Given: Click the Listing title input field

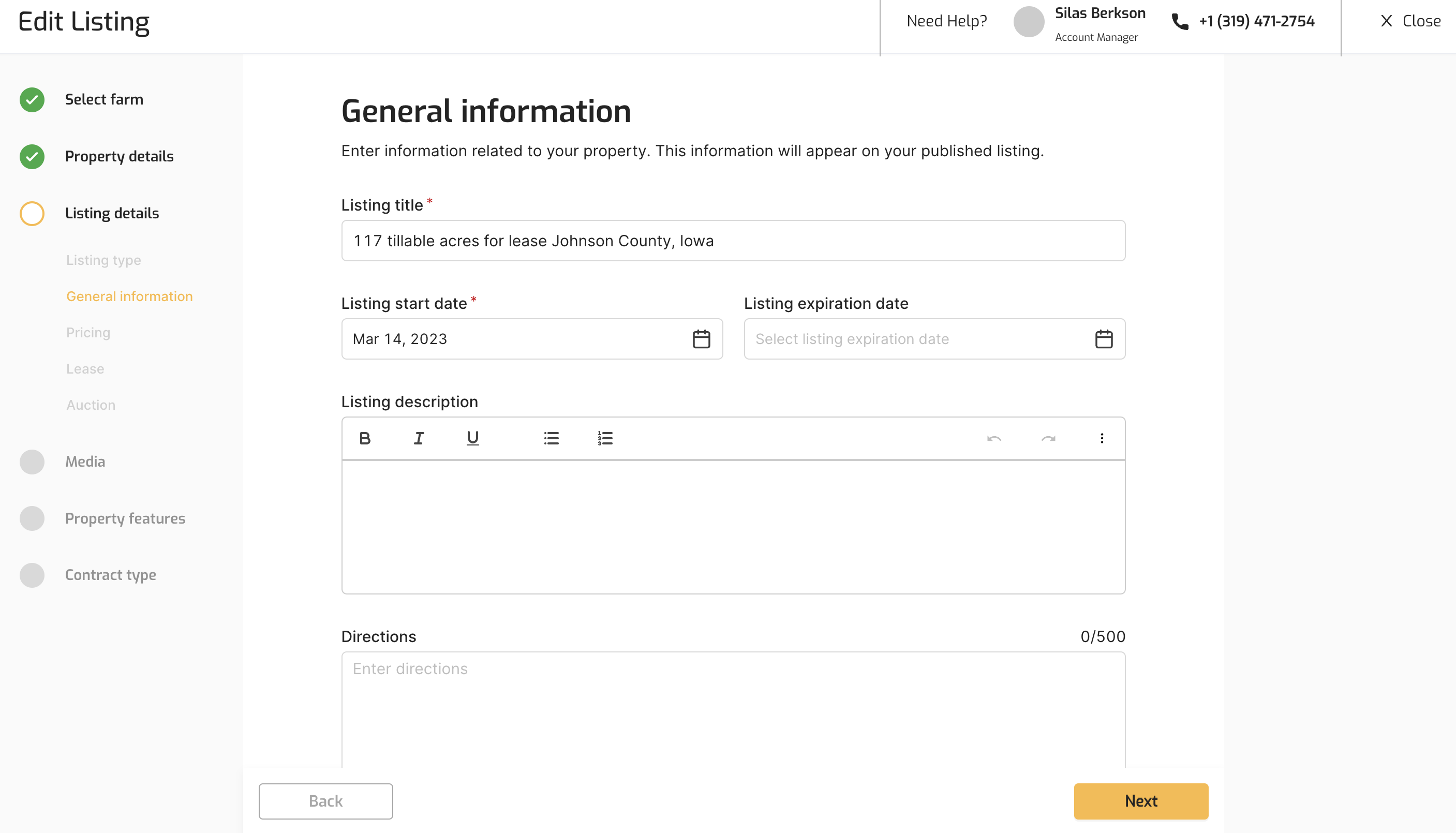Looking at the screenshot, I should [x=733, y=241].
